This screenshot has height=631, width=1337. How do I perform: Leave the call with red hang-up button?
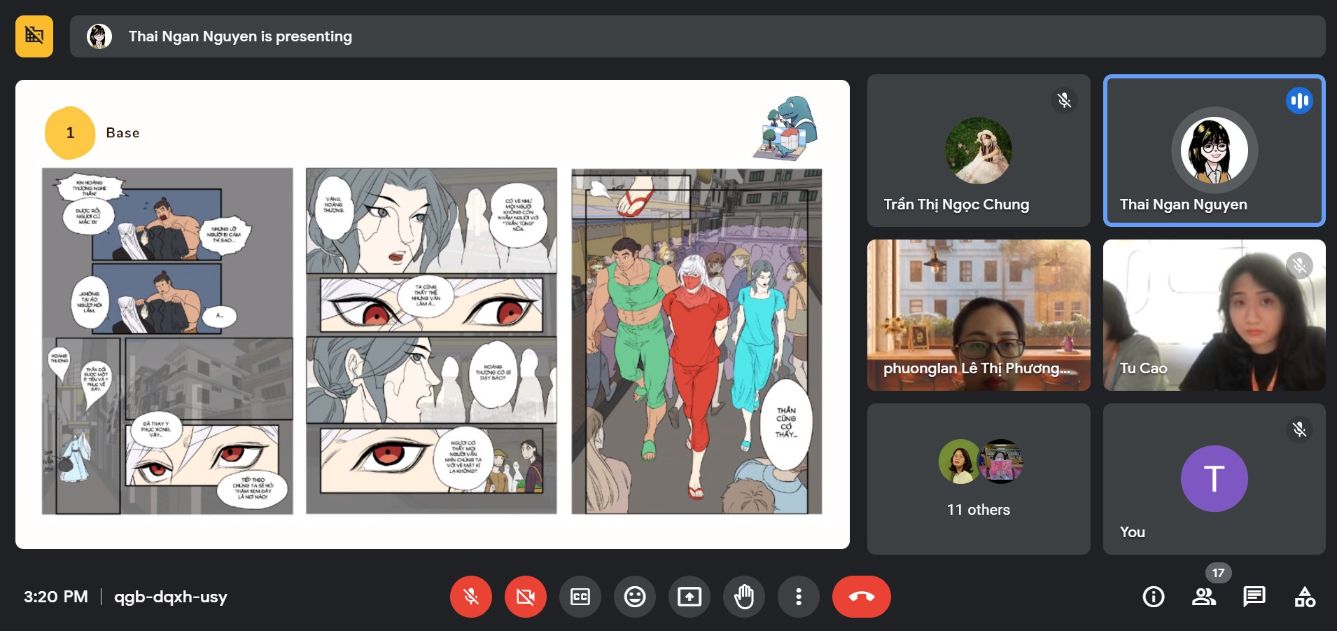[x=861, y=597]
